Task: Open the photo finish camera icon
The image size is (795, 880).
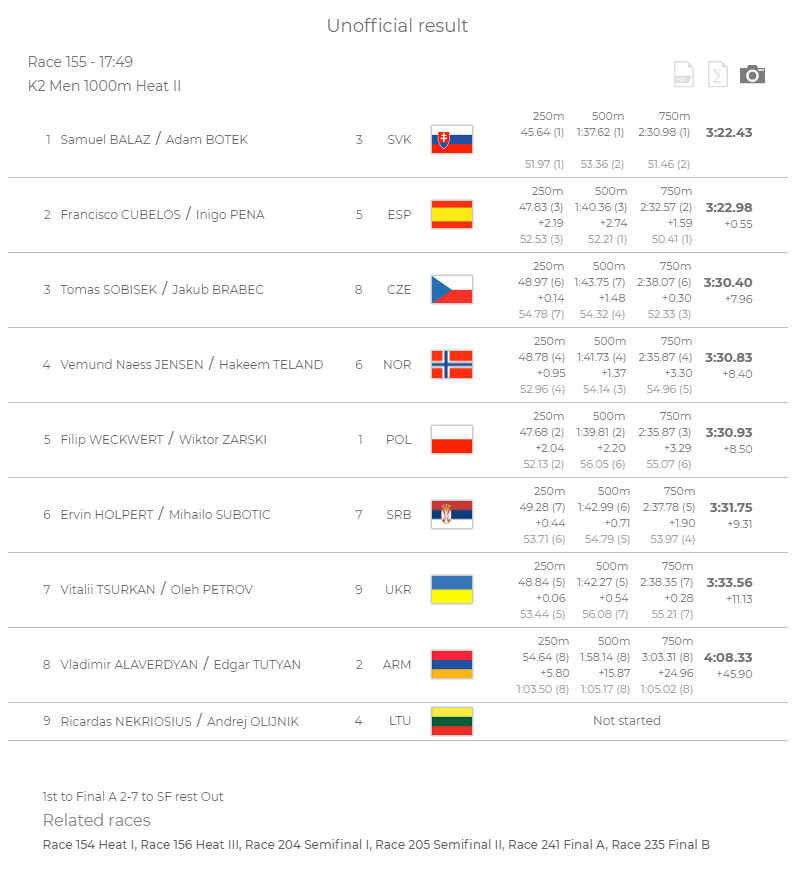Action: pyautogui.click(x=752, y=75)
